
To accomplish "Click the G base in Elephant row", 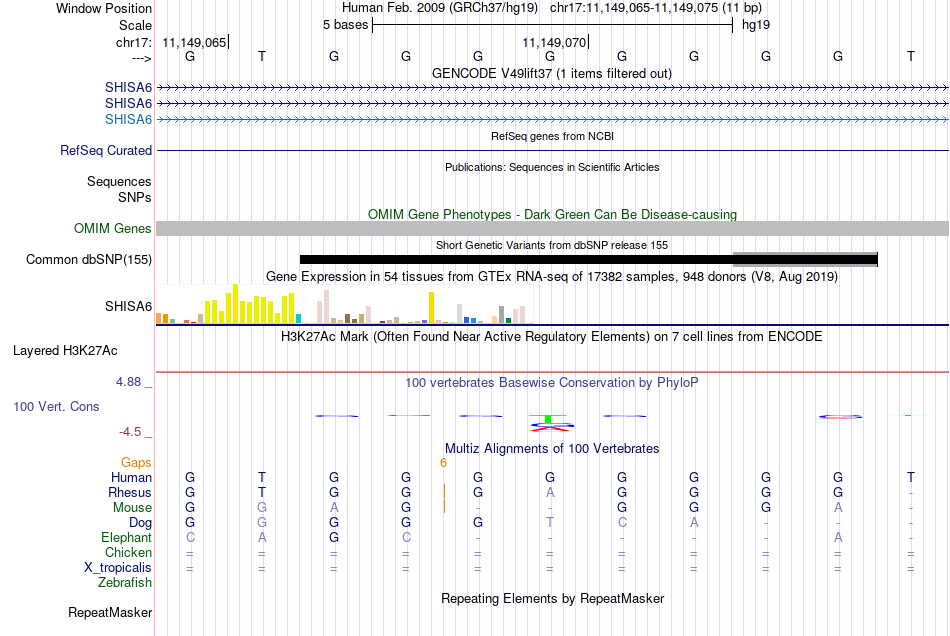I will click(x=334, y=537).
